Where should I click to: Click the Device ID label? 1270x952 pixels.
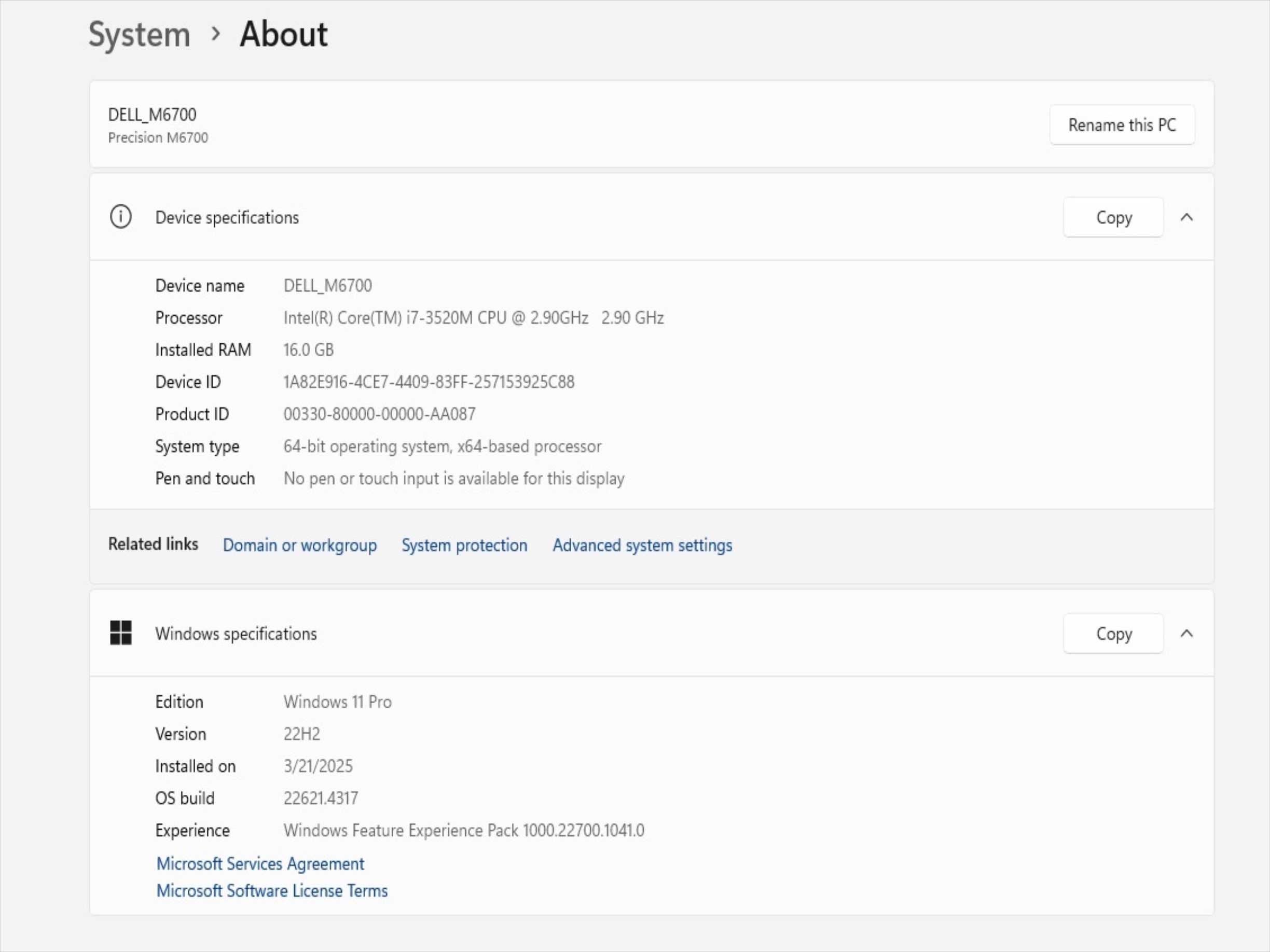tap(188, 382)
